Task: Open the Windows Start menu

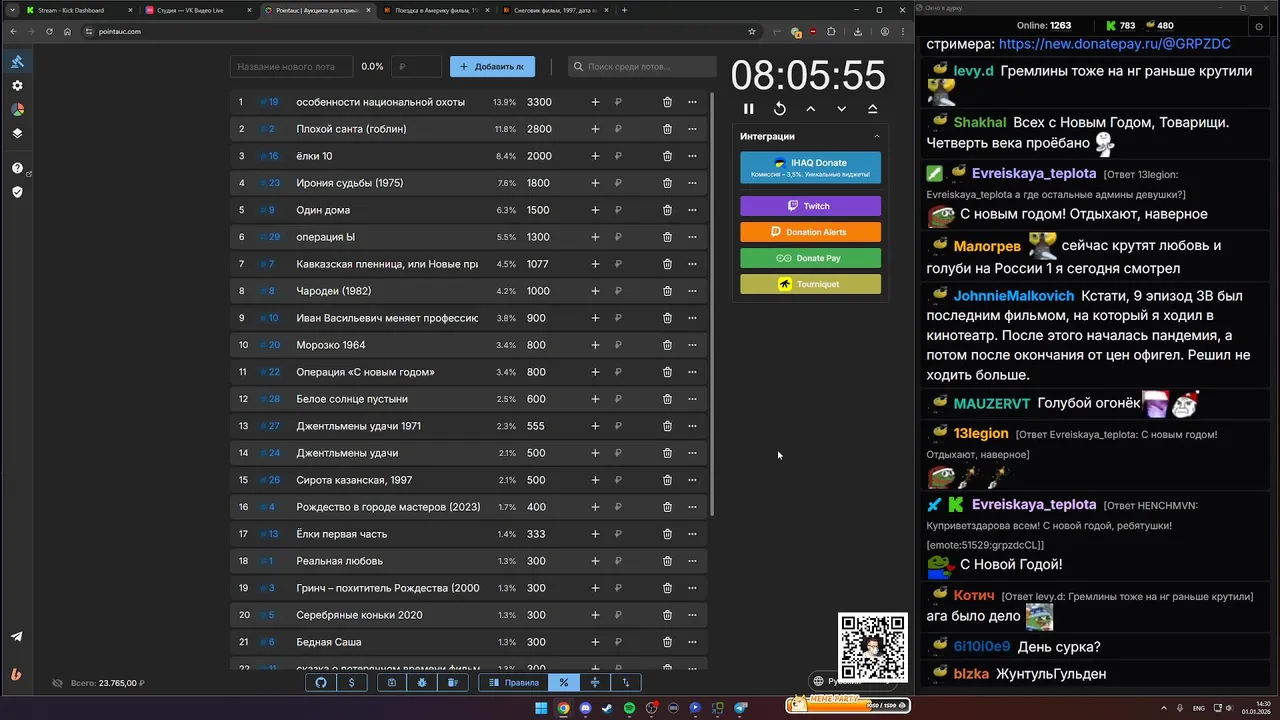Action: (x=541, y=708)
